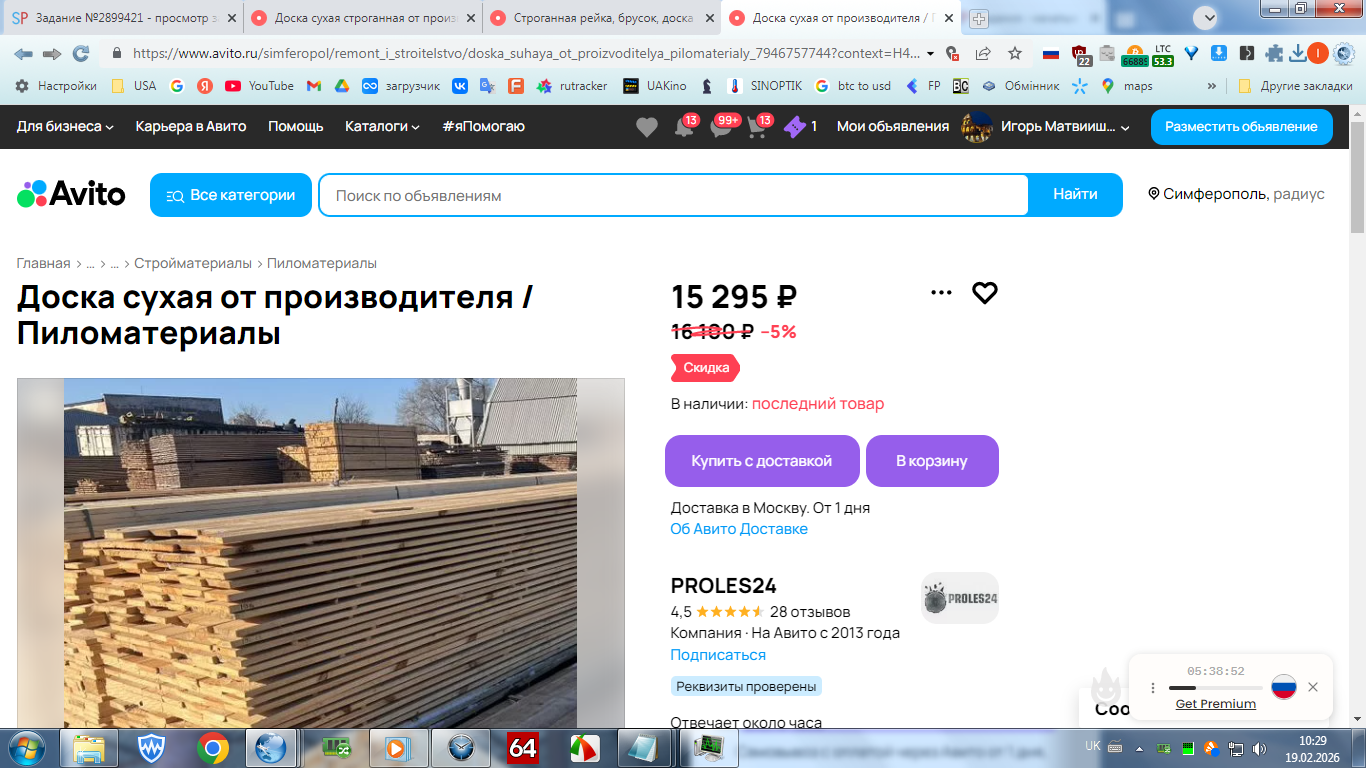The height and width of the screenshot is (768, 1366).
Task: Open the Extensions puzzle piece icon
Action: click(x=1274, y=54)
